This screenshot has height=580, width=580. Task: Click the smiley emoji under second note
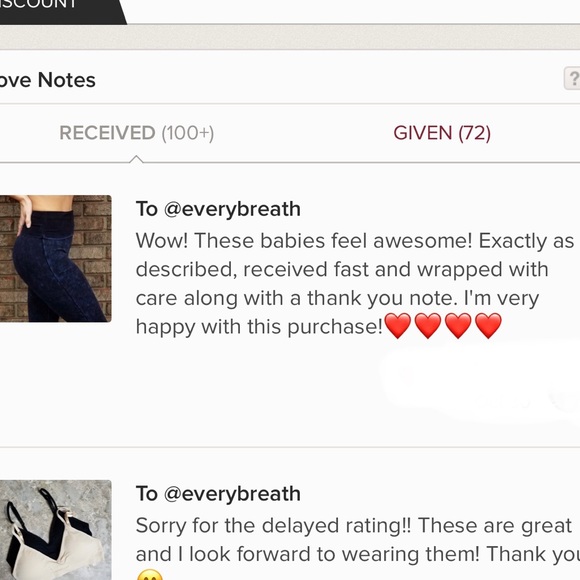149,575
